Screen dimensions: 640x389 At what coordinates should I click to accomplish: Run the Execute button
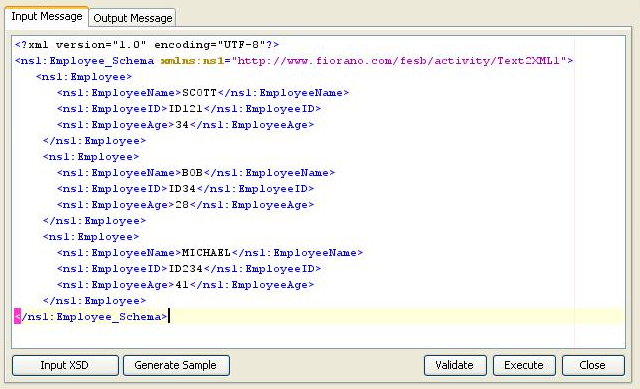(x=524, y=365)
